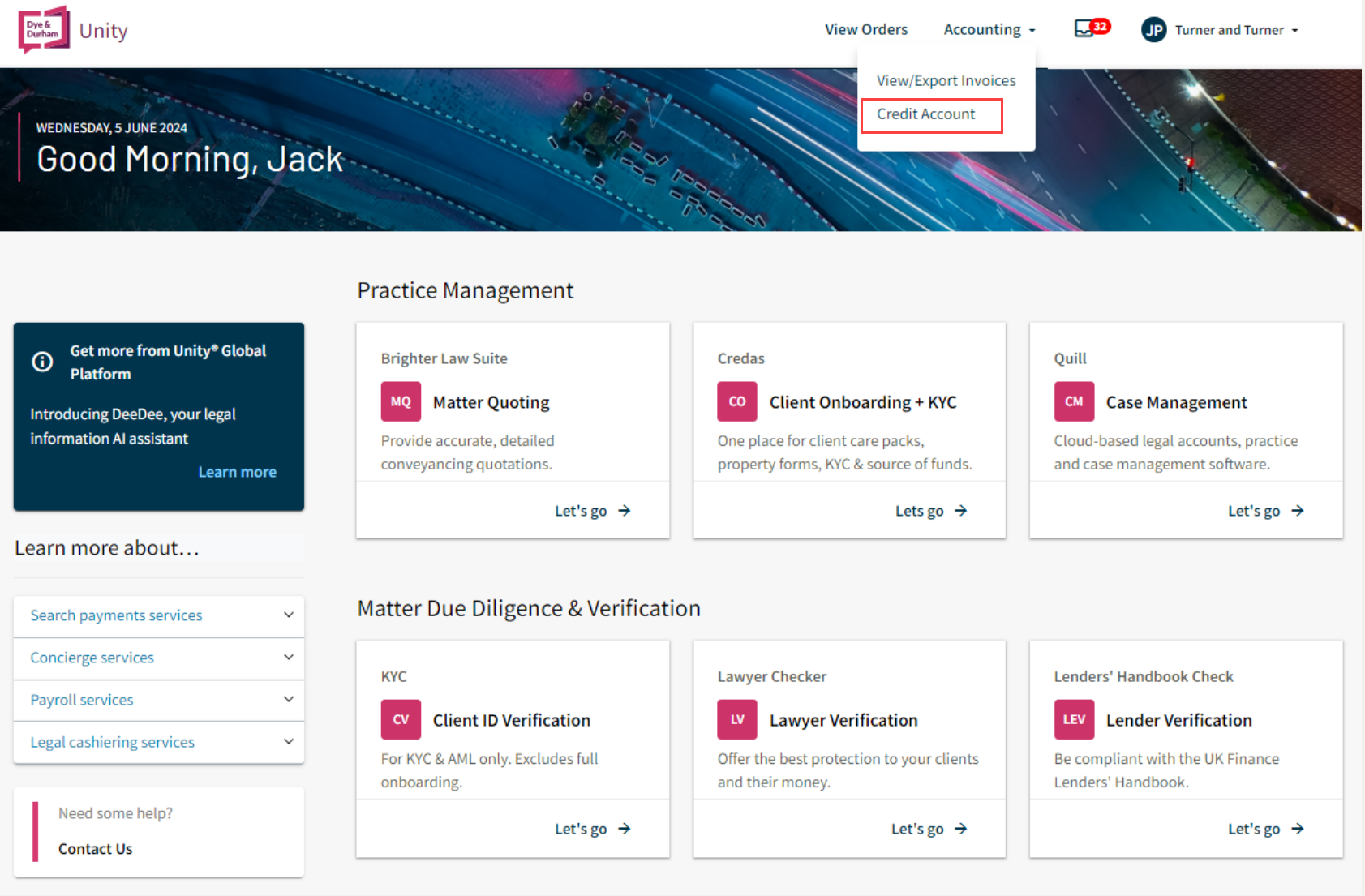Click the MQ Matter Quoting icon
Screen dimensions: 1365x896
point(401,401)
